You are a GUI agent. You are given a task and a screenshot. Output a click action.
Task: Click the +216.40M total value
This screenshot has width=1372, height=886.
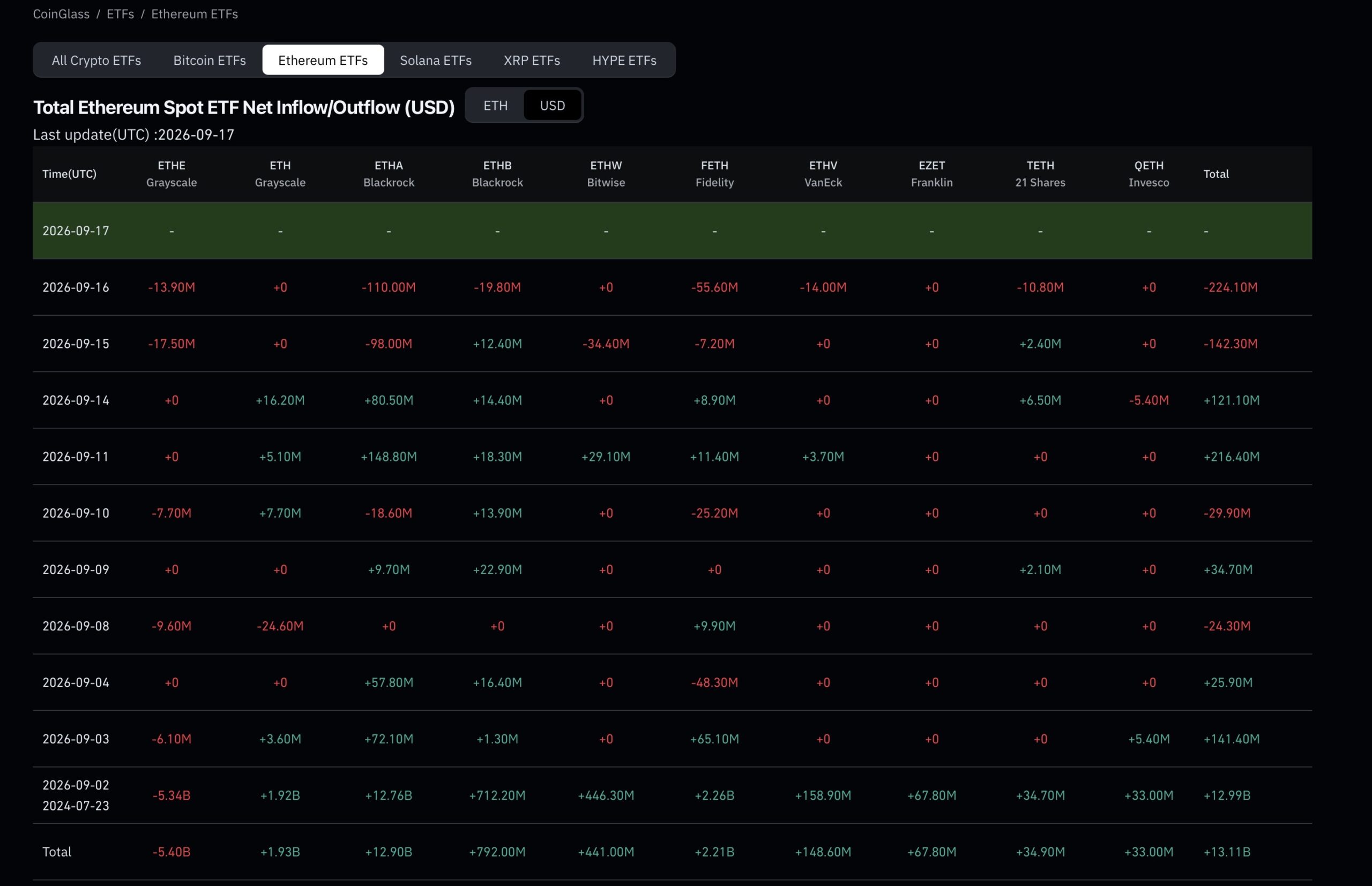tap(1232, 456)
